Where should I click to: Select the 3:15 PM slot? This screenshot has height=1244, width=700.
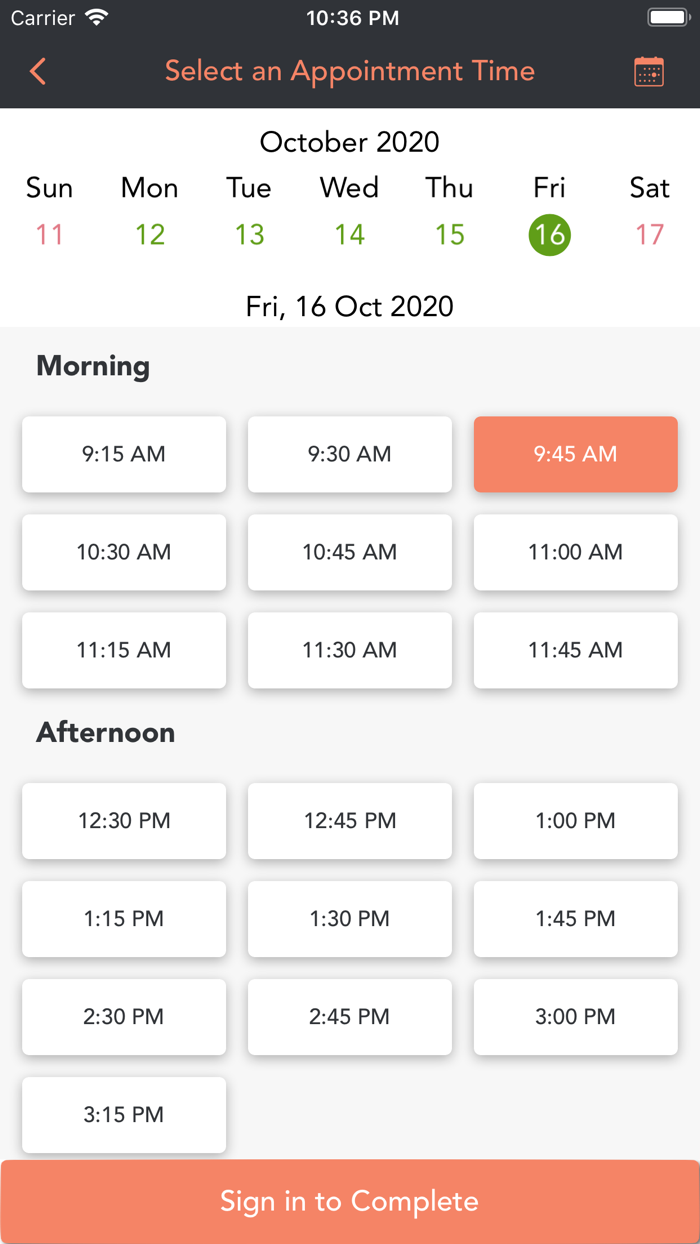click(124, 1115)
